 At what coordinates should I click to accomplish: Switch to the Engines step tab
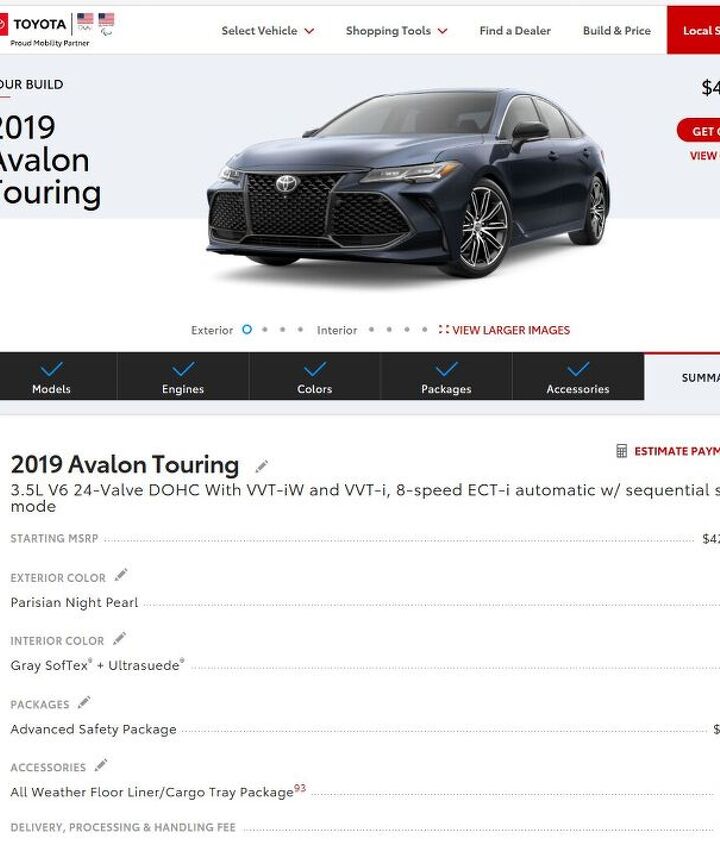coord(183,377)
